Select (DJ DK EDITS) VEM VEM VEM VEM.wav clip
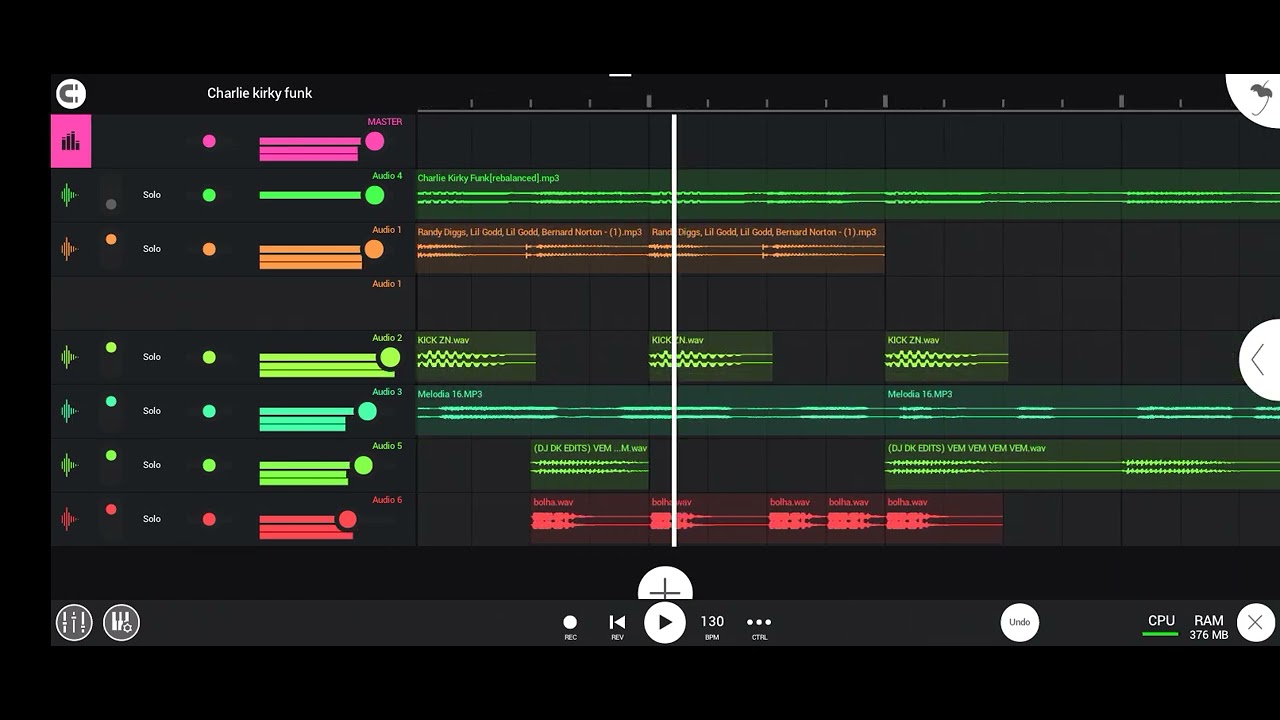The width and height of the screenshot is (1280, 720). click(1082, 465)
